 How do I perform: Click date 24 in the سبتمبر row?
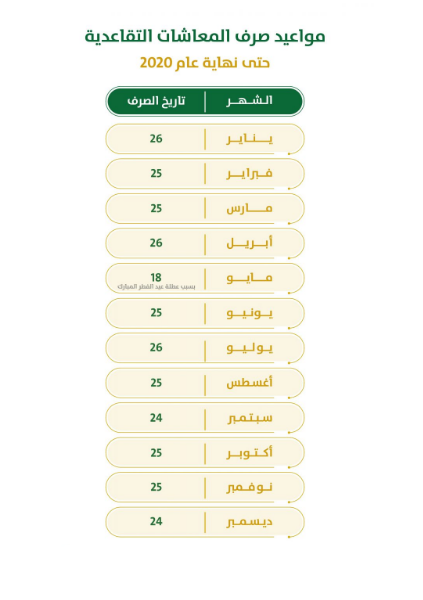point(156,418)
